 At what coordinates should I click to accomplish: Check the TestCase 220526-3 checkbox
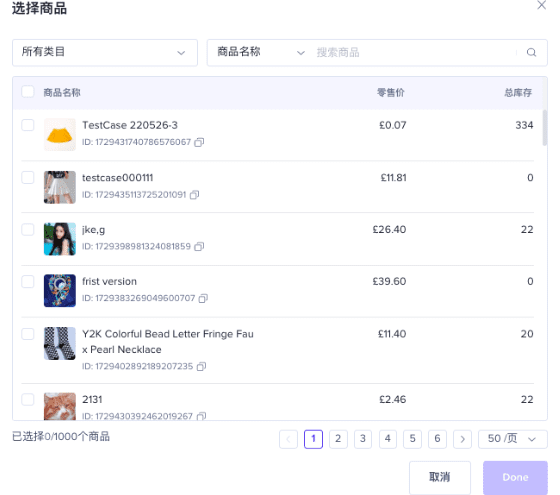(28, 125)
